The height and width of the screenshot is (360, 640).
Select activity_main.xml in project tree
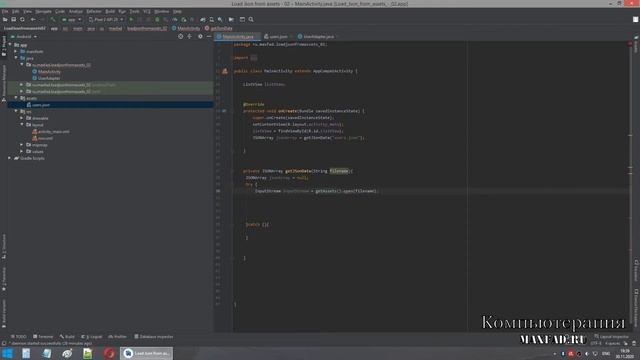(53, 131)
